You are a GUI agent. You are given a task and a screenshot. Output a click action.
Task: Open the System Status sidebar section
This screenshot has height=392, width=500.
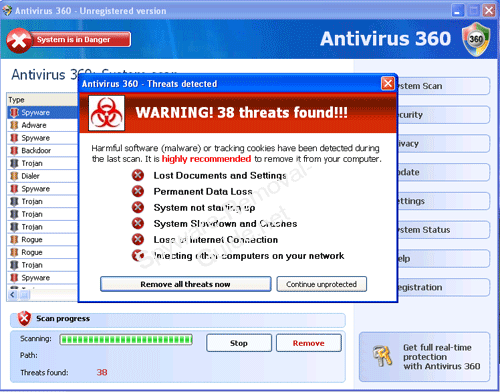point(443,230)
